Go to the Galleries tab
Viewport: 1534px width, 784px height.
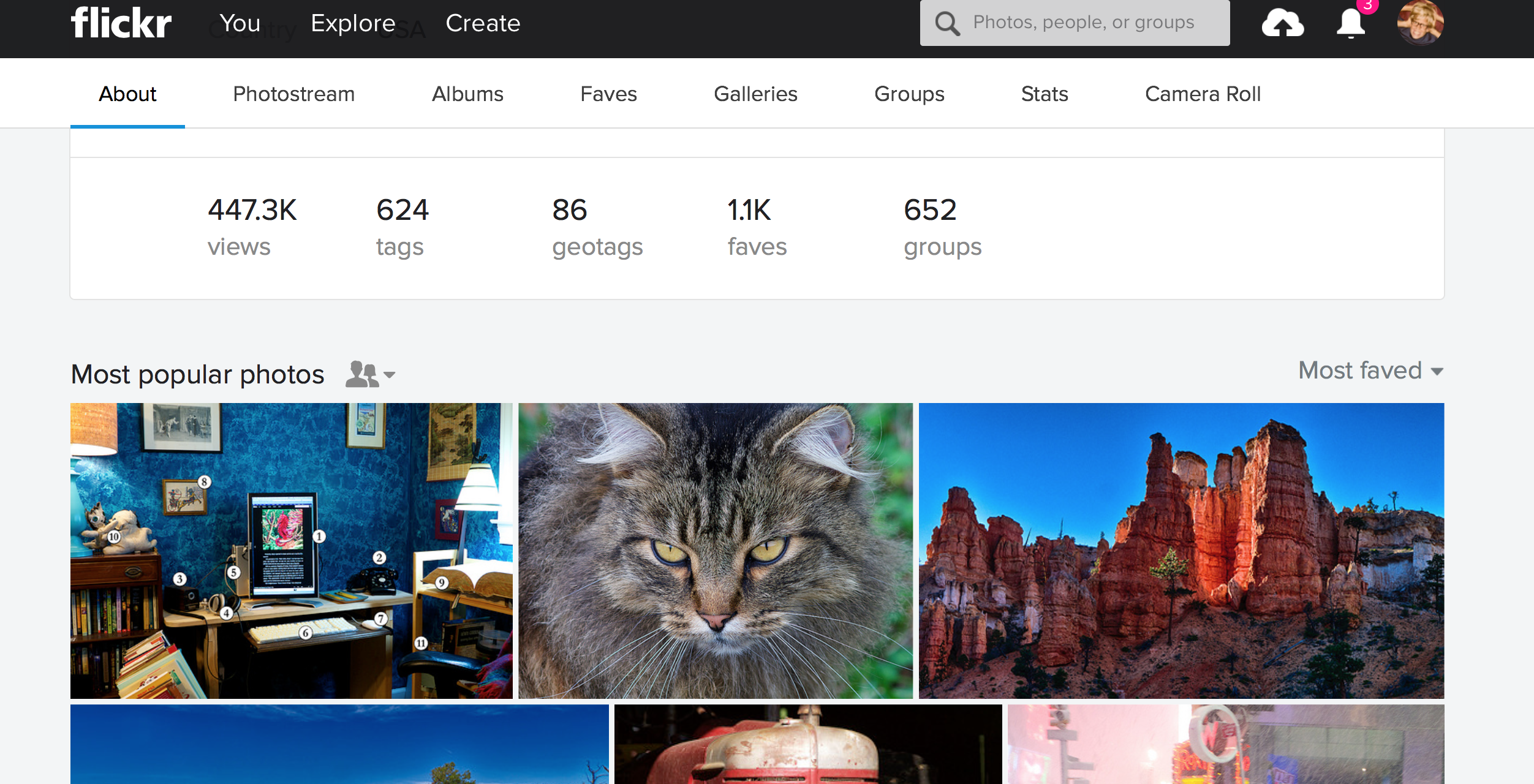click(x=755, y=94)
